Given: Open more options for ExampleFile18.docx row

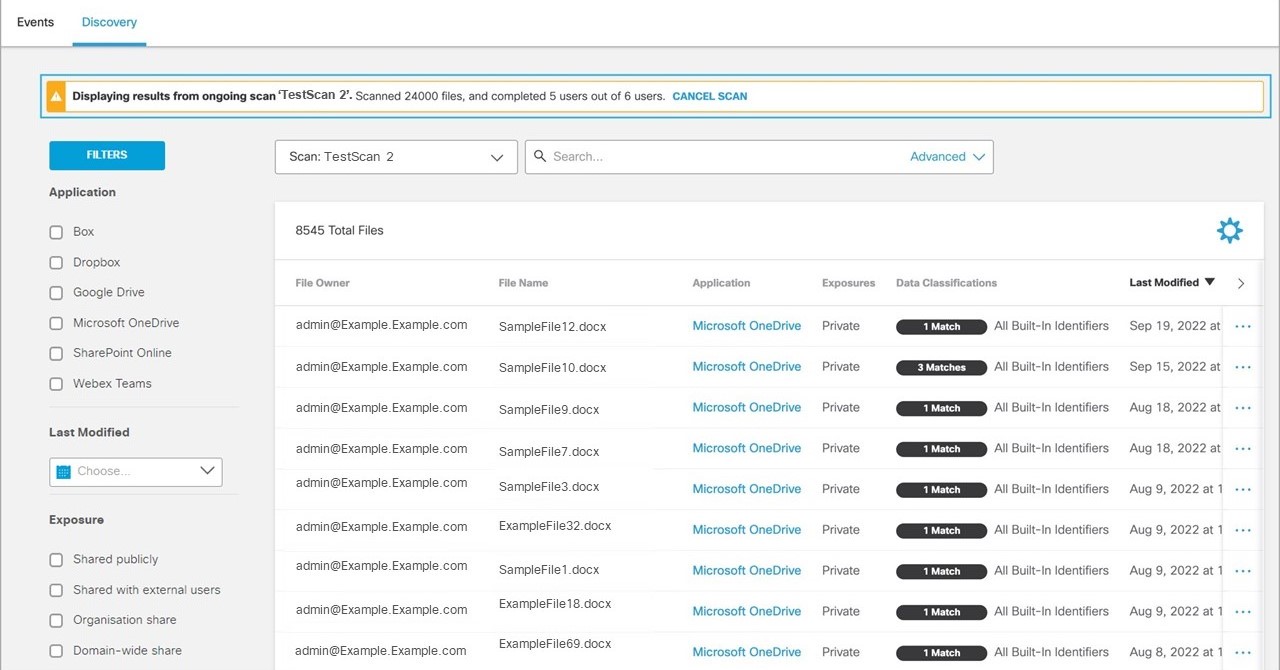Looking at the screenshot, I should pos(1243,612).
